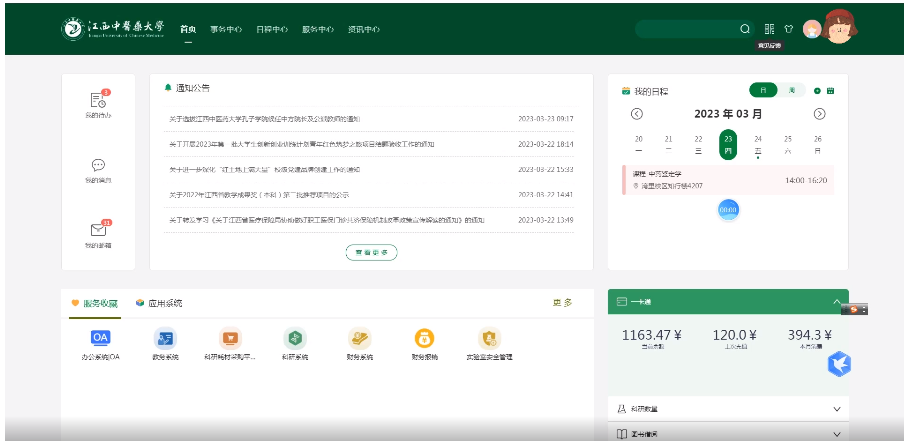This screenshot has height=441, width=904.
Task: Open the 我的邮箱 envelope icon
Action: (99, 229)
